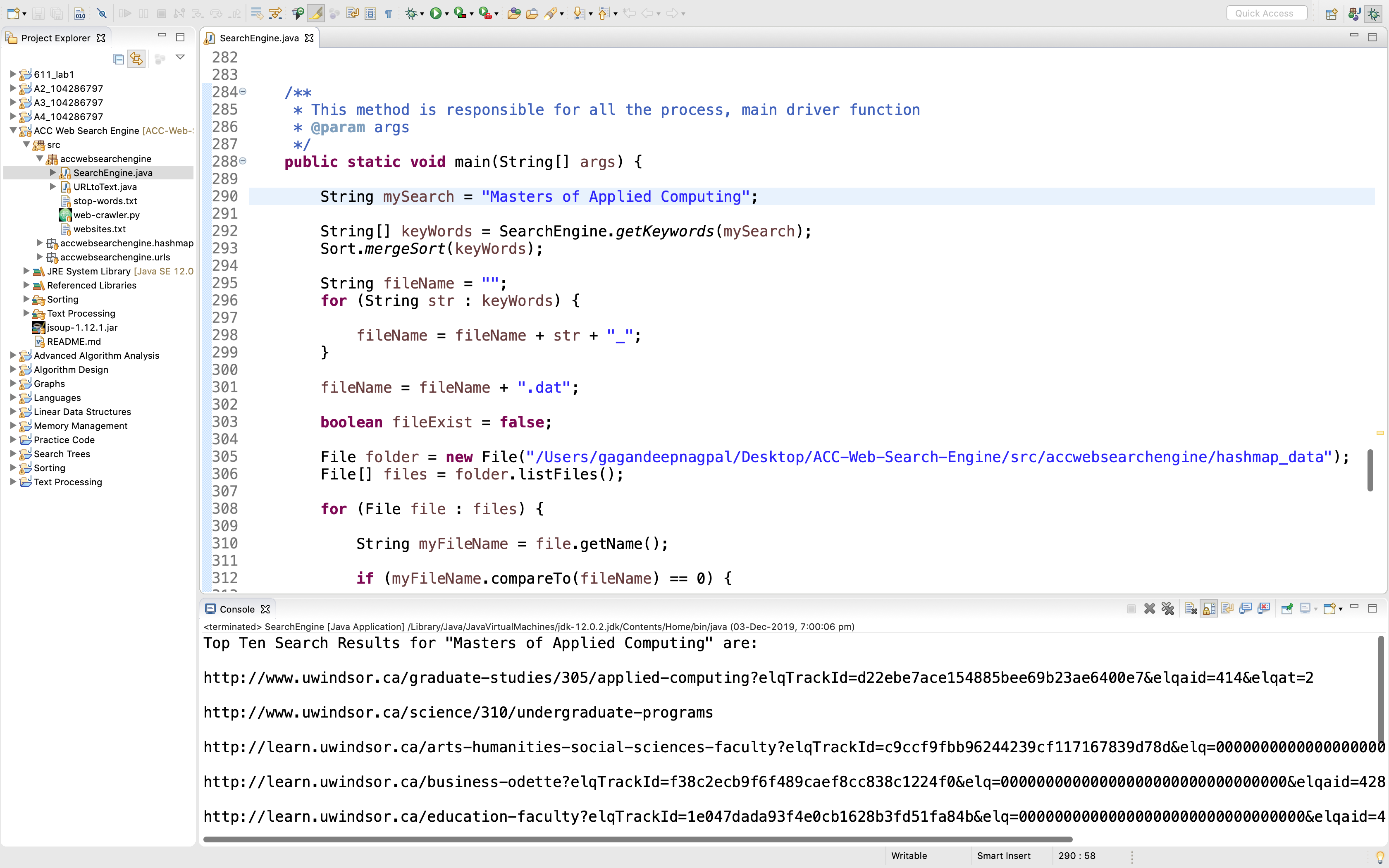1389x868 pixels.
Task: Toggle Word Wrap toolbar button
Action: point(352,13)
